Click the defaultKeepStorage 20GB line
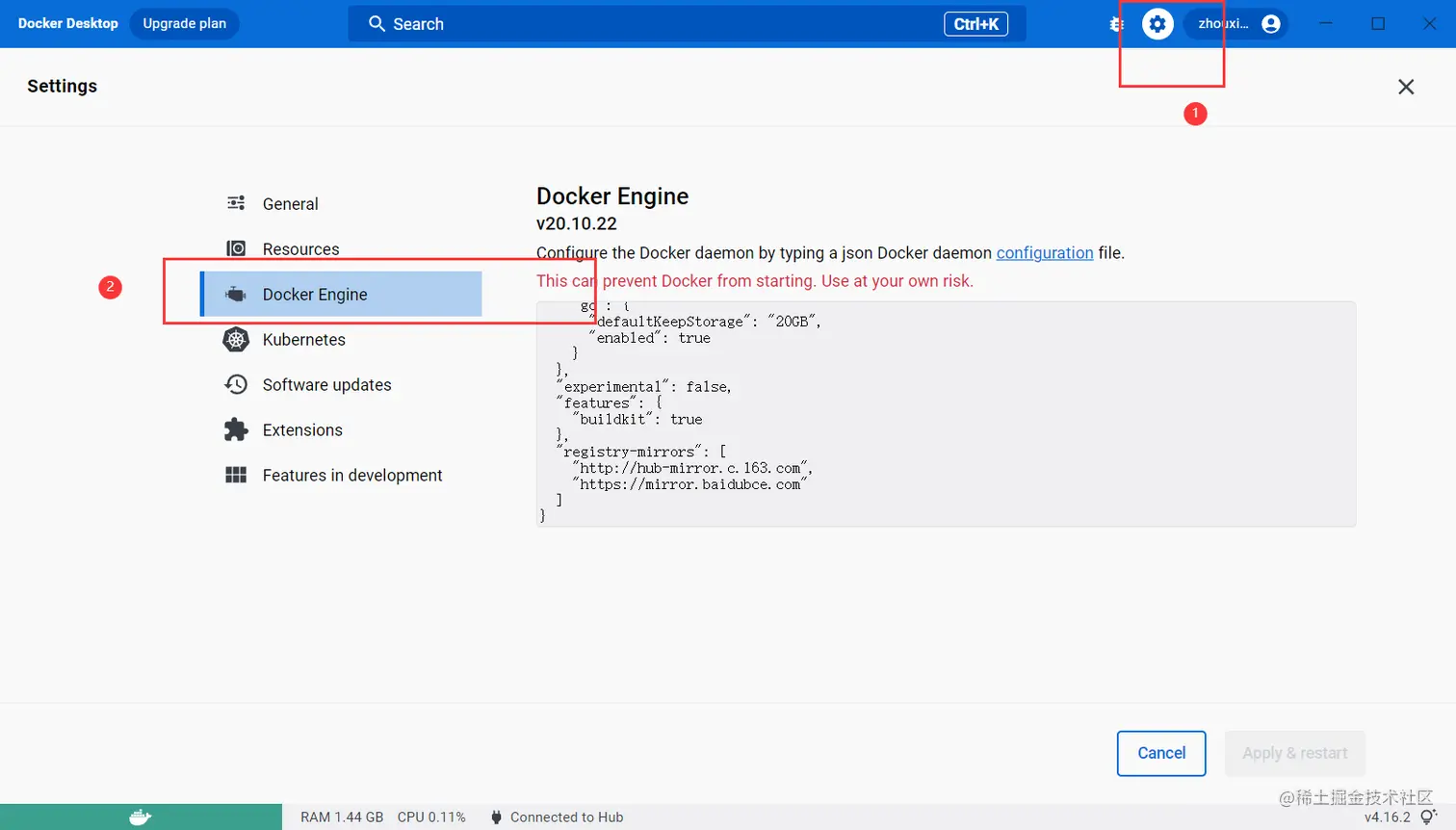The height and width of the screenshot is (830, 1456). click(x=705, y=321)
